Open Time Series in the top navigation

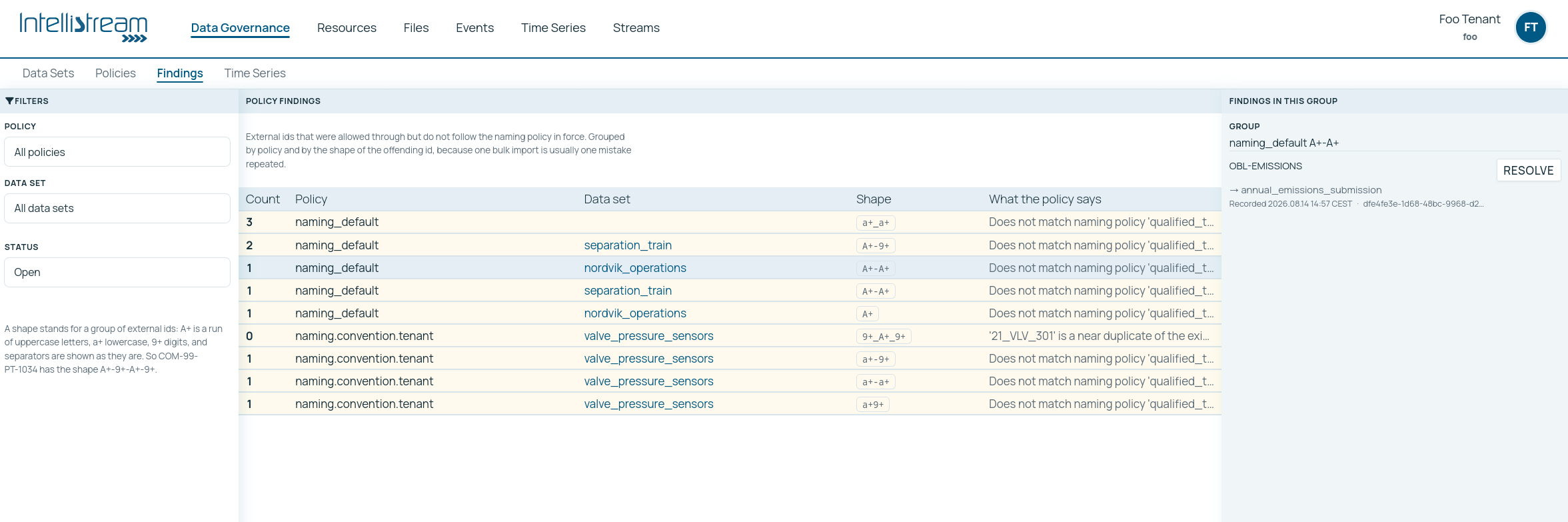553,27
